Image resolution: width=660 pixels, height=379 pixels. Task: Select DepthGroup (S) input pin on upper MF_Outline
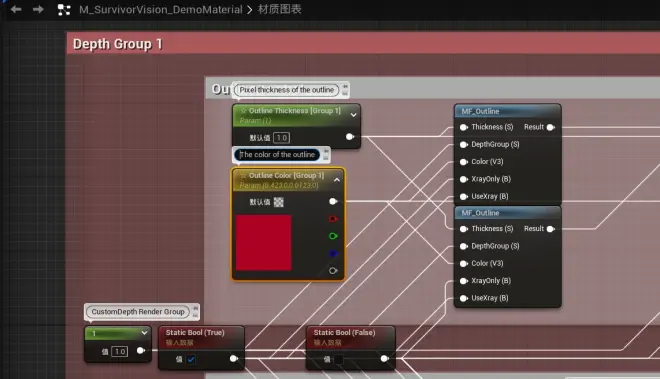click(464, 144)
